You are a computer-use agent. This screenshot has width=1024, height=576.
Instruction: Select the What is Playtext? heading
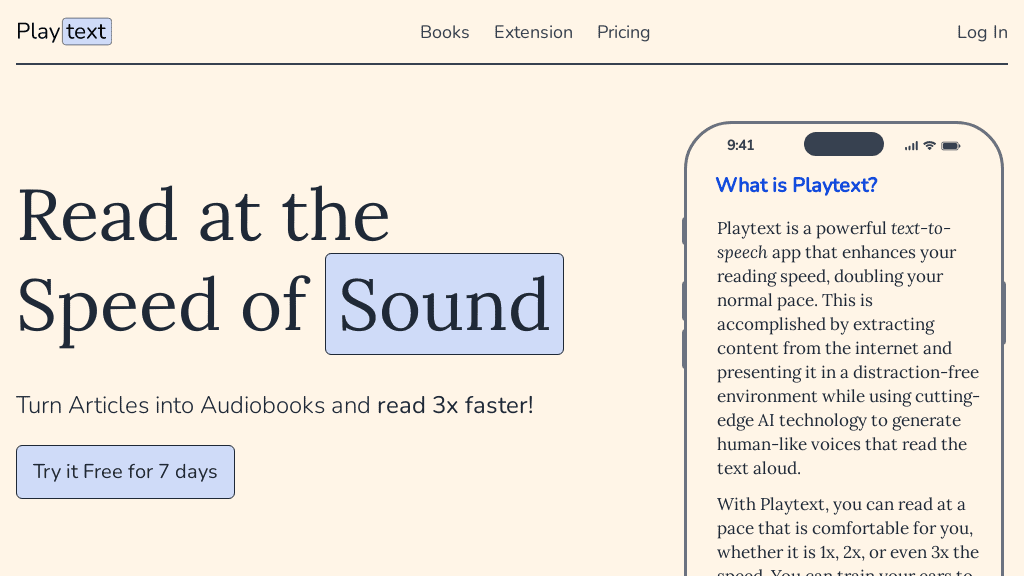[x=797, y=185]
